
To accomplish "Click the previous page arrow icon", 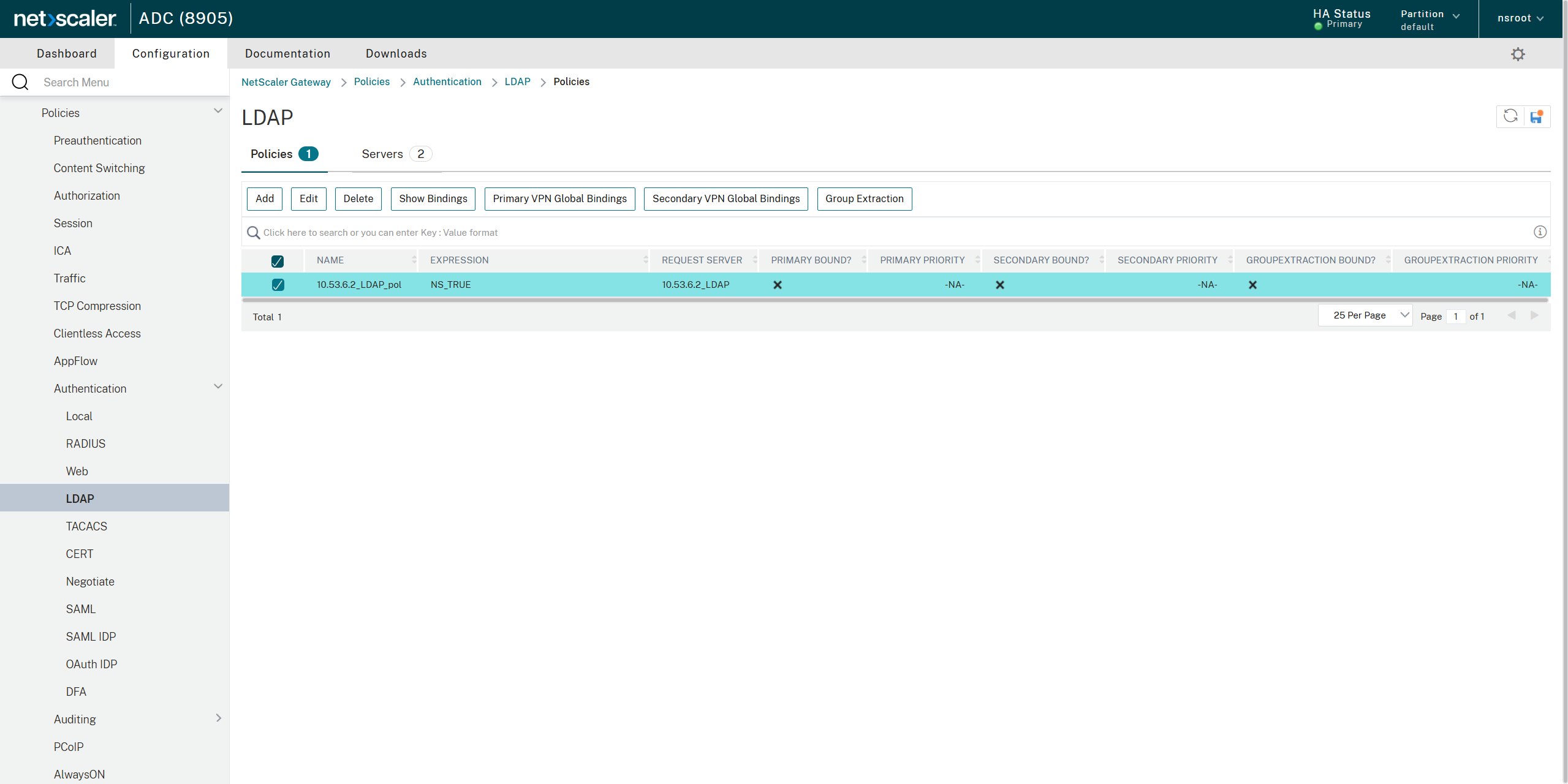I will click(x=1512, y=315).
